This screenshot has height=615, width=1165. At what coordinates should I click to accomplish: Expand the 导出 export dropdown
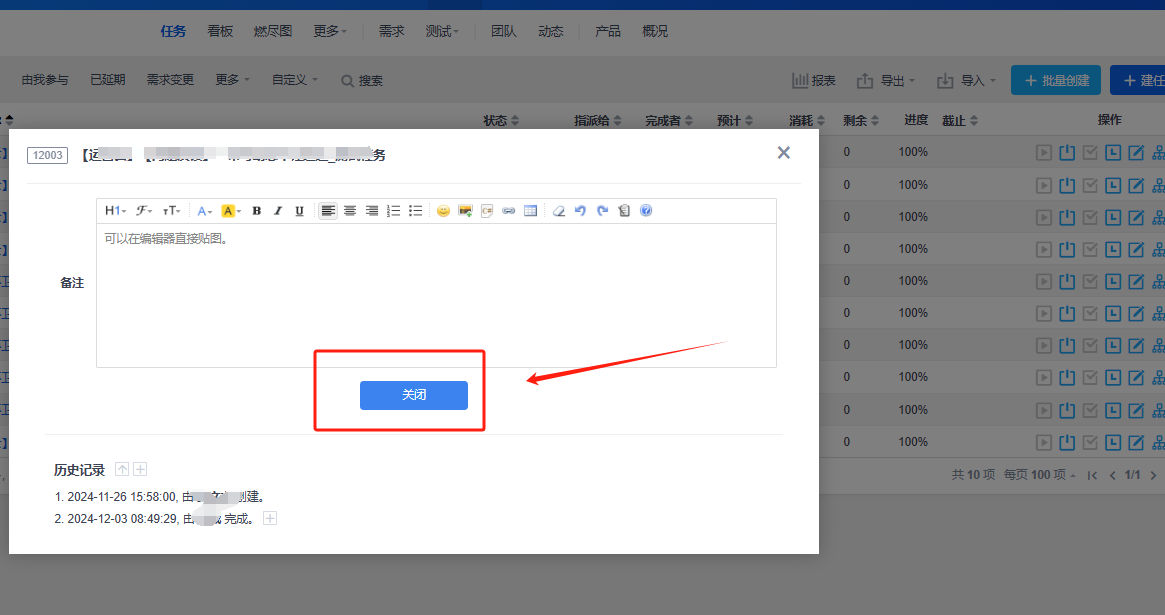pos(886,80)
